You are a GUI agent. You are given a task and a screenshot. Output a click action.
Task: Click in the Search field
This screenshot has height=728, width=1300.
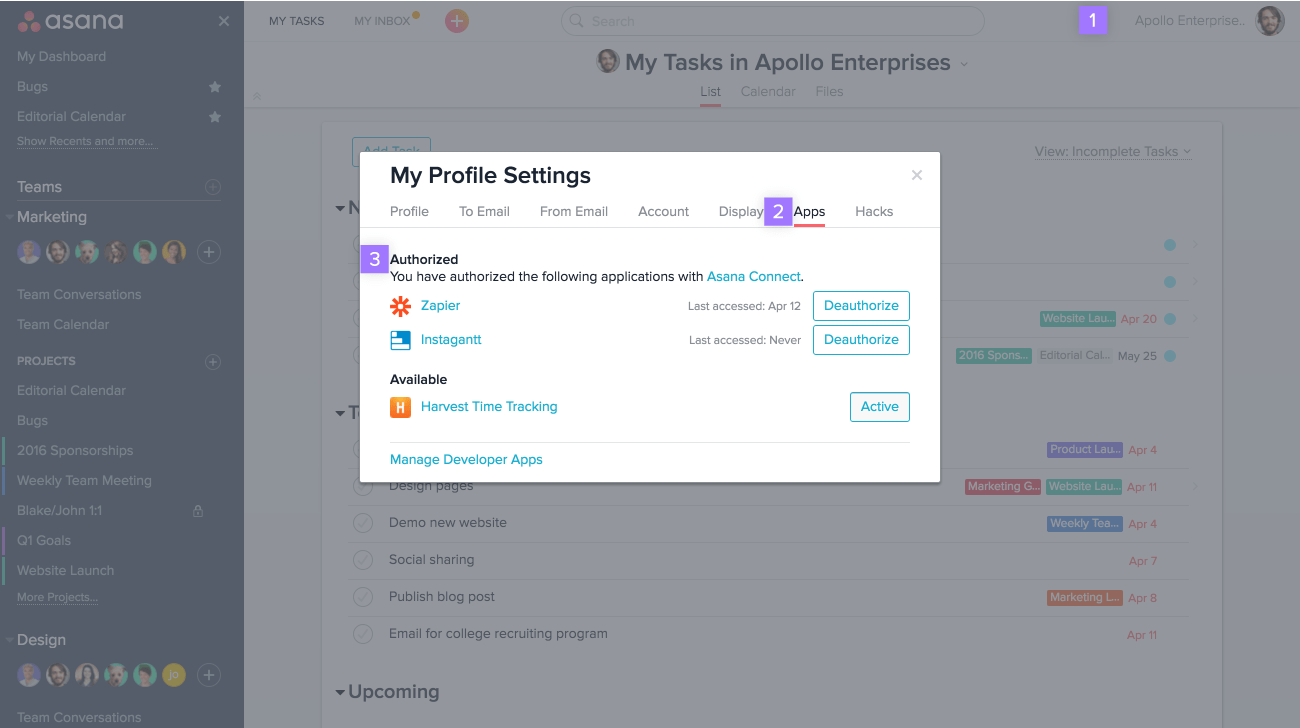[773, 21]
